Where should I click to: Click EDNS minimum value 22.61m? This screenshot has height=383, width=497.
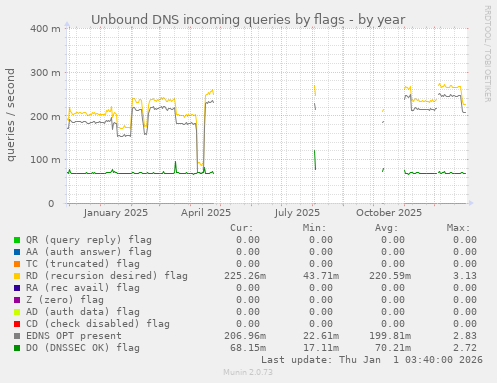click(x=321, y=336)
